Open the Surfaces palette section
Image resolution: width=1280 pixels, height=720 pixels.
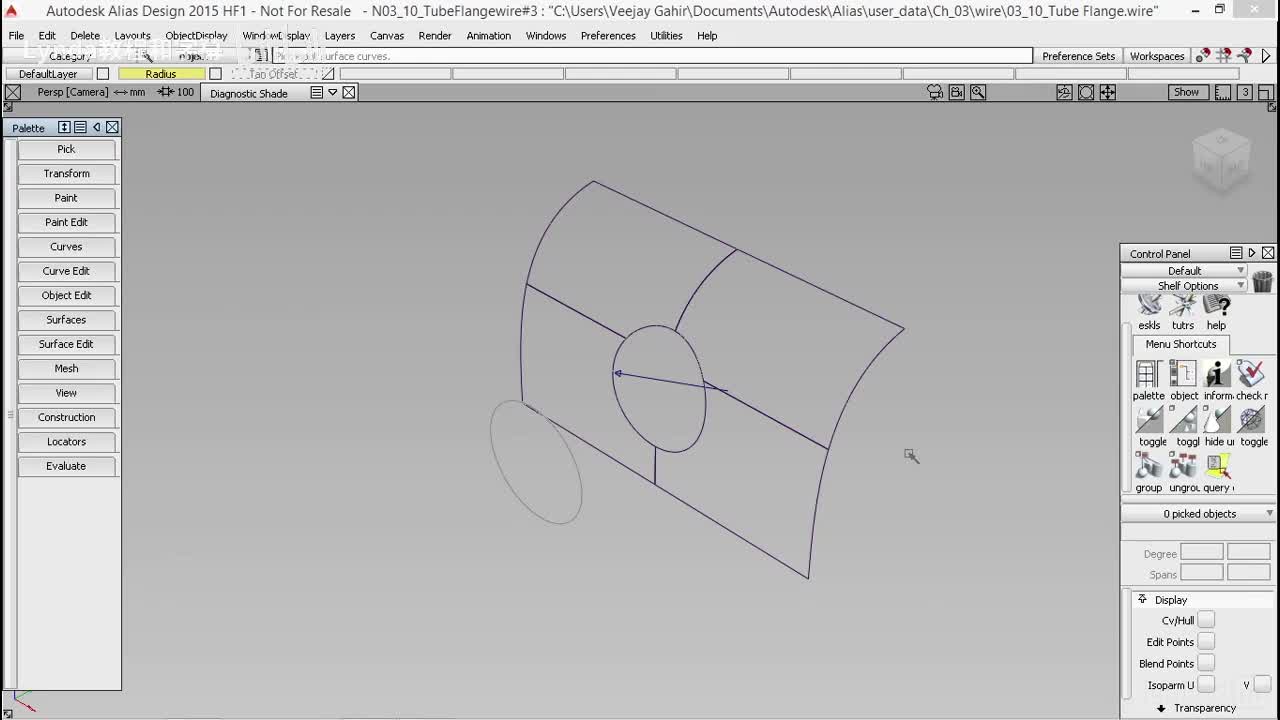[x=66, y=320]
